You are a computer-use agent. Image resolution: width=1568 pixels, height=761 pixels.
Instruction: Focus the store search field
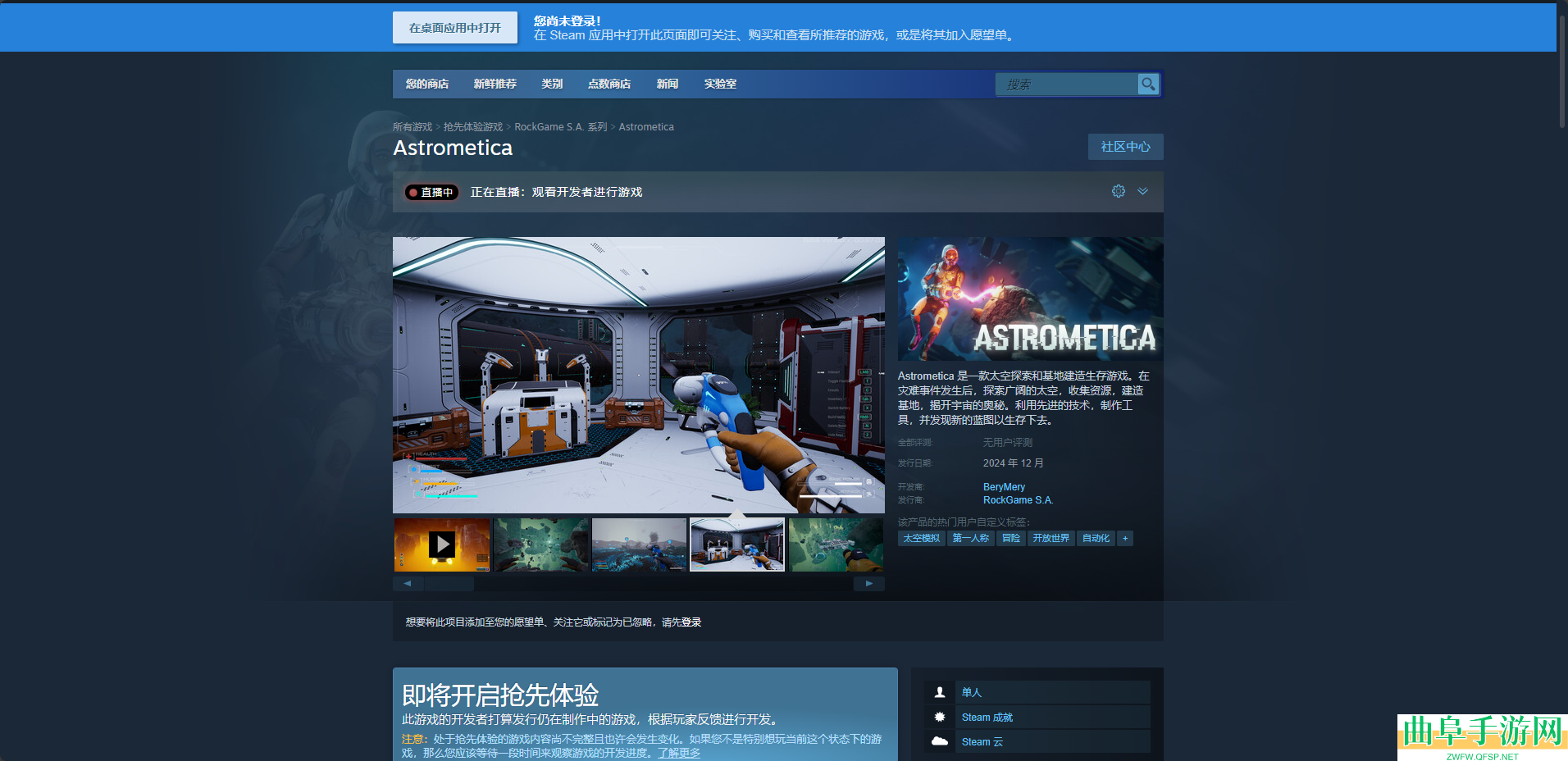1066,84
